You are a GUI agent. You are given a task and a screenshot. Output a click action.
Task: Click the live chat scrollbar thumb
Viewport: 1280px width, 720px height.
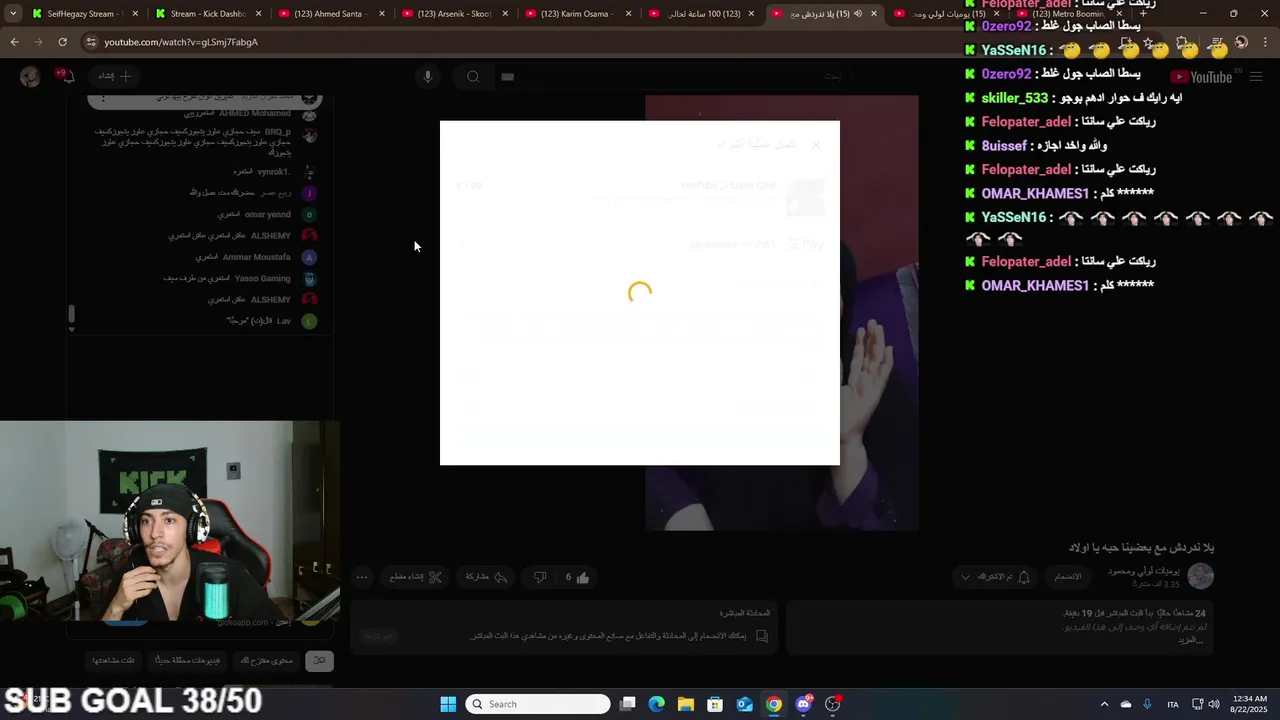[x=71, y=315]
